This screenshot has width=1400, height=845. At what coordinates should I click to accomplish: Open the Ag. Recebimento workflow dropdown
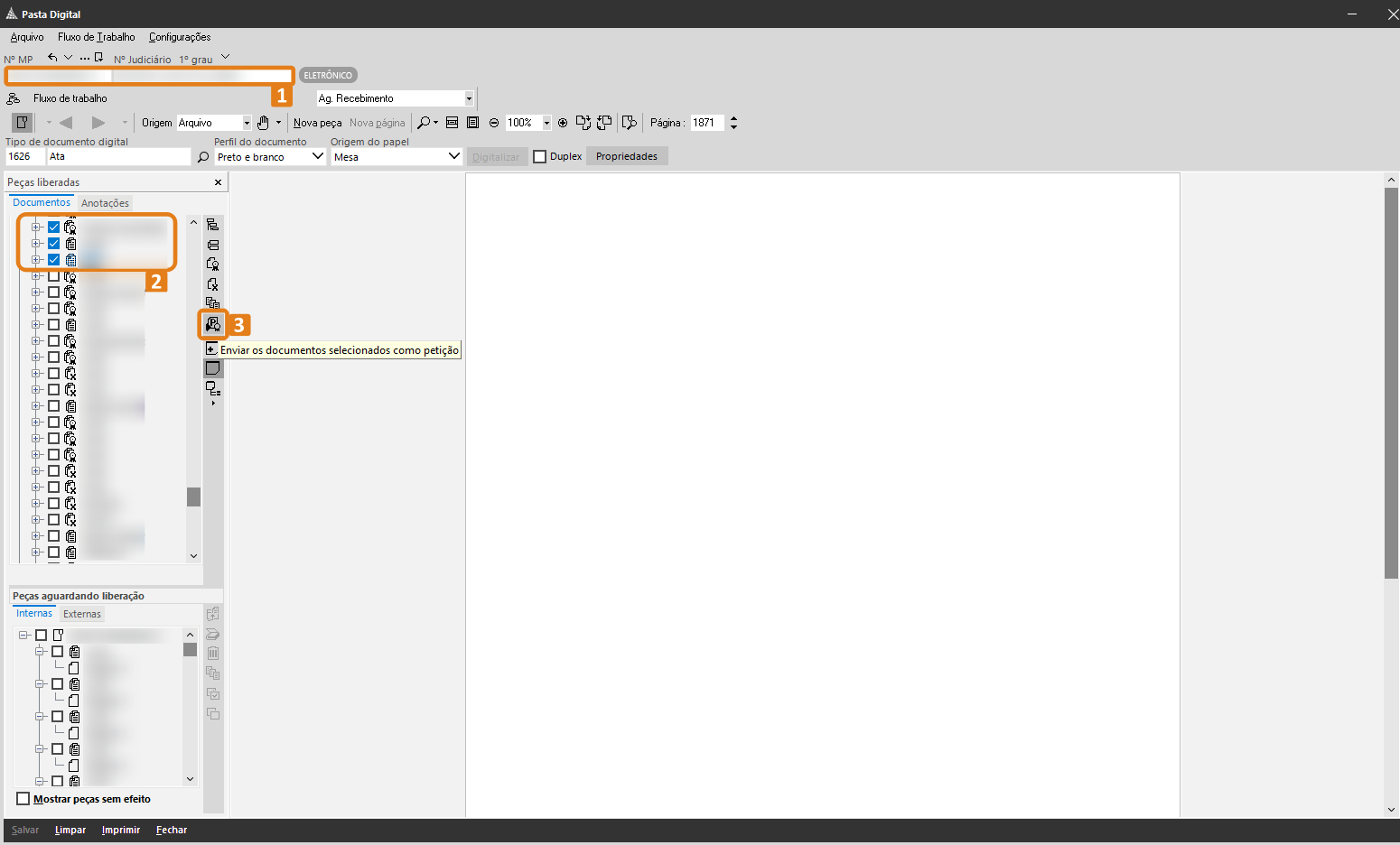click(x=469, y=98)
